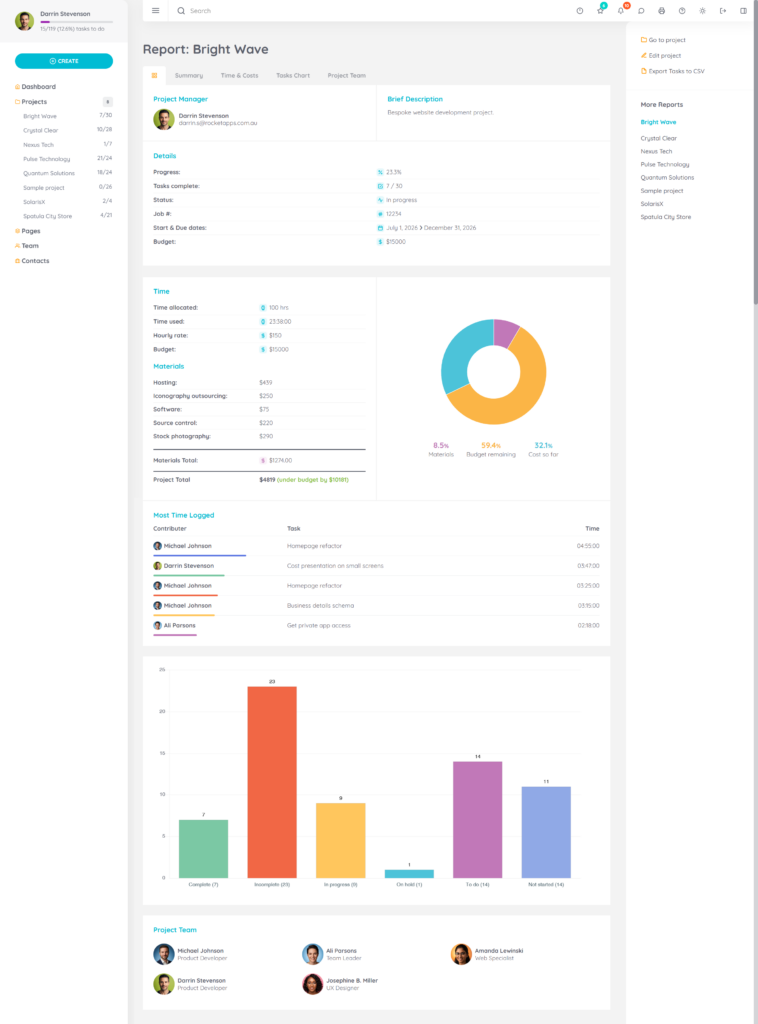Image resolution: width=758 pixels, height=1024 pixels.
Task: Open the hamburger menu icon
Action: (x=155, y=11)
